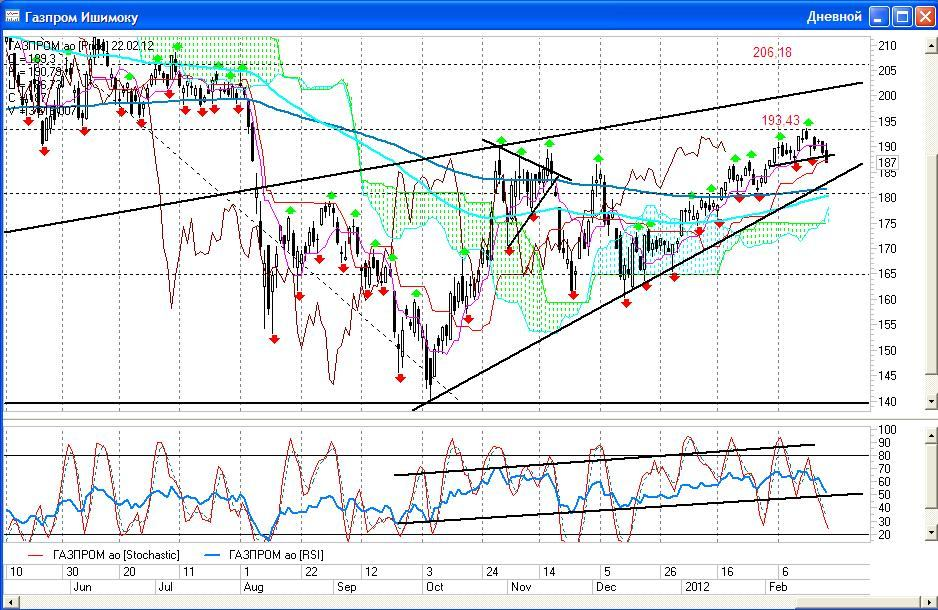Click the 140 value on price axis
This screenshot has width=938, height=610.
pos(887,402)
